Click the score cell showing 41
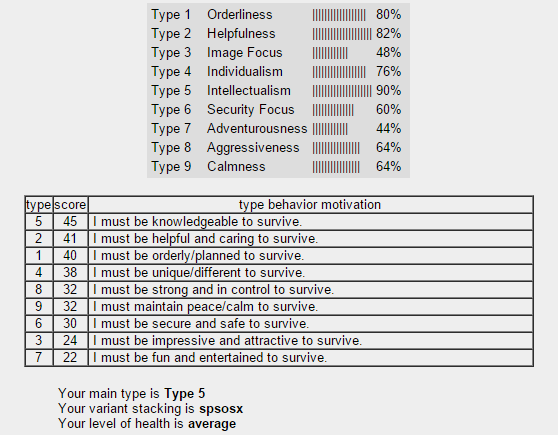 tap(70, 239)
